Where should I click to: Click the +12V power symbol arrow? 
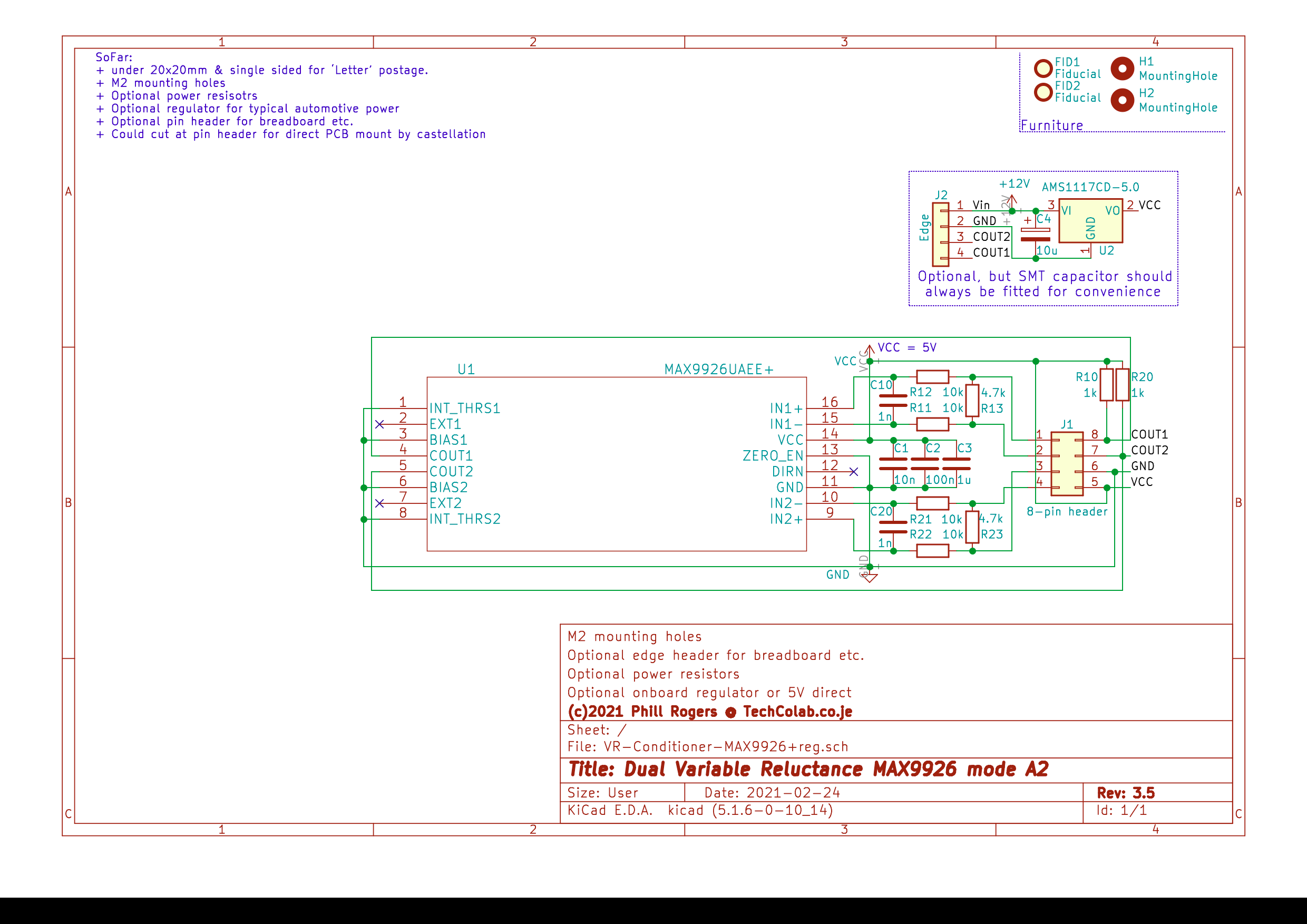click(x=1011, y=201)
